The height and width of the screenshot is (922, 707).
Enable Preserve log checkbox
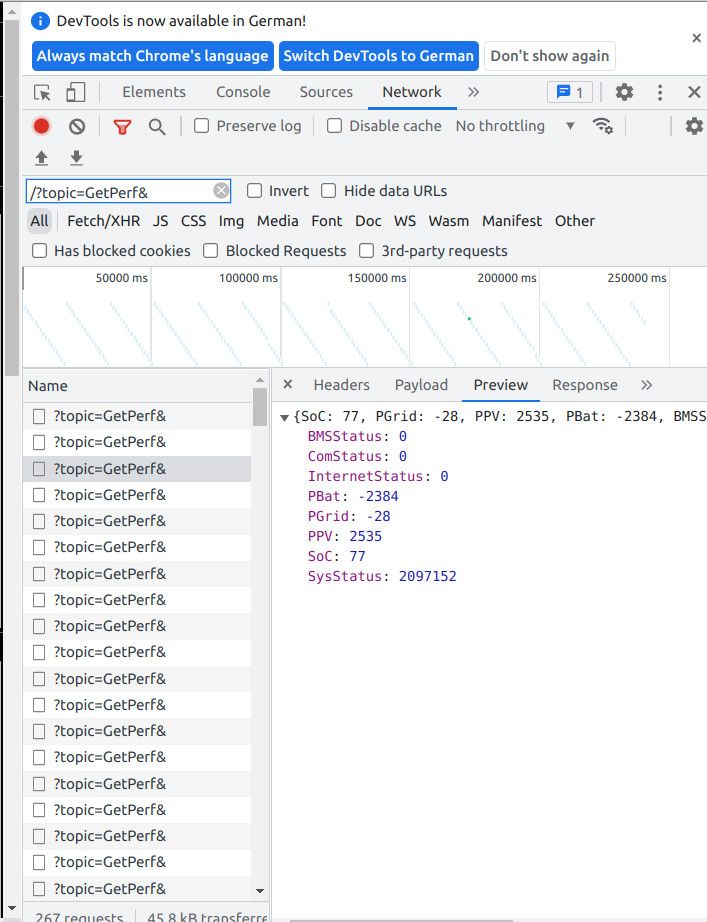tap(201, 126)
